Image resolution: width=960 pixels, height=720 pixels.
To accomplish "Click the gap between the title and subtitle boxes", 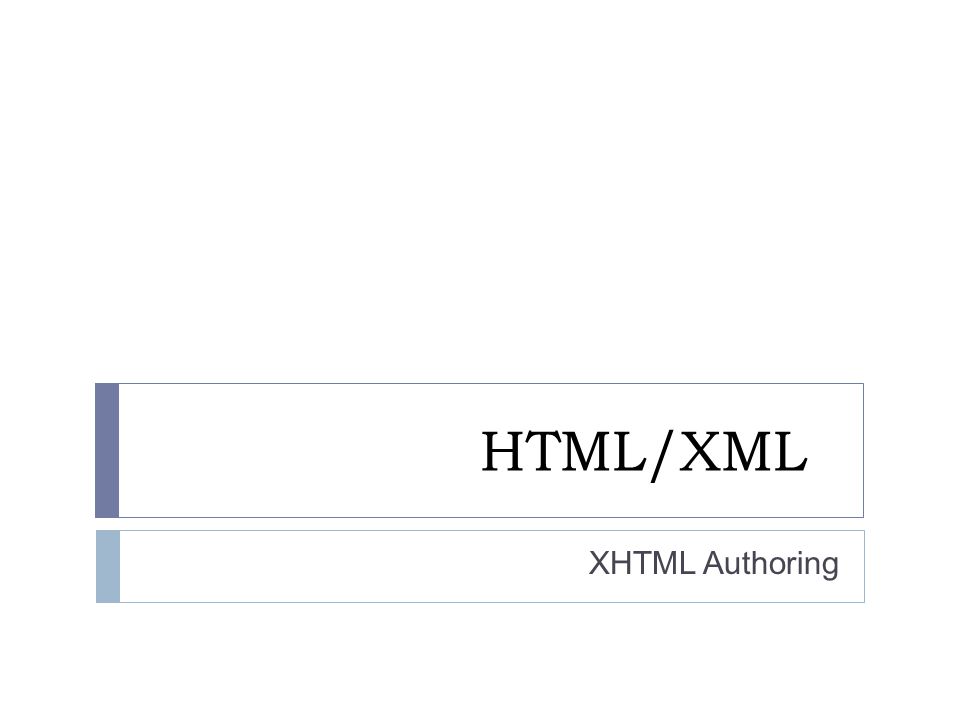I will 480,524.
